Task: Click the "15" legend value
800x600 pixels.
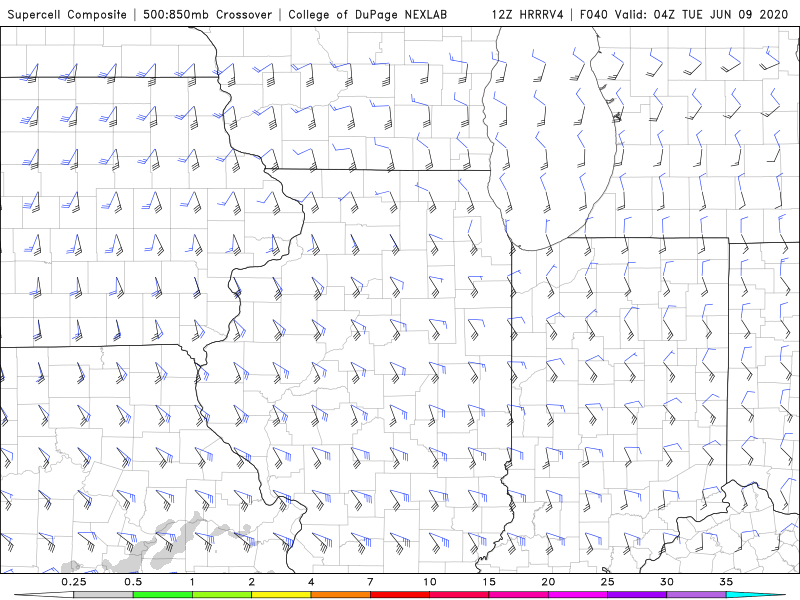Action: coord(489,582)
